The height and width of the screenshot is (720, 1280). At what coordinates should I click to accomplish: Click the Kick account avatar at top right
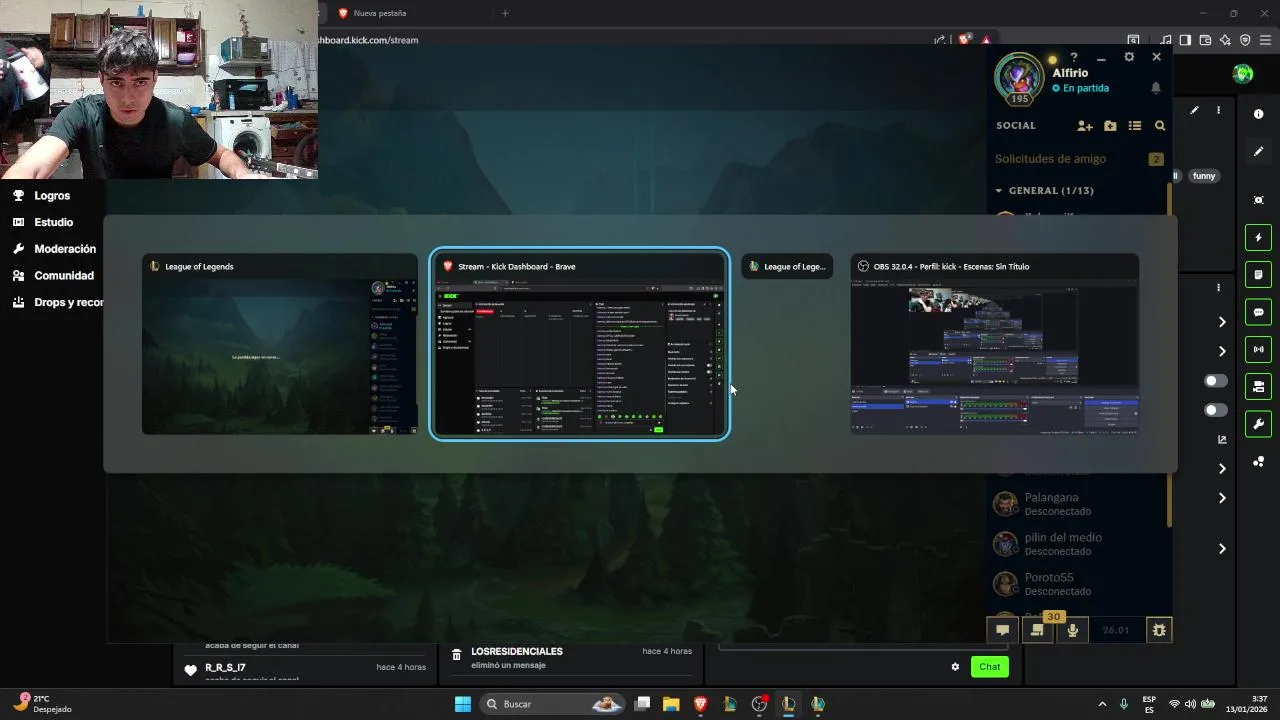tap(1243, 74)
